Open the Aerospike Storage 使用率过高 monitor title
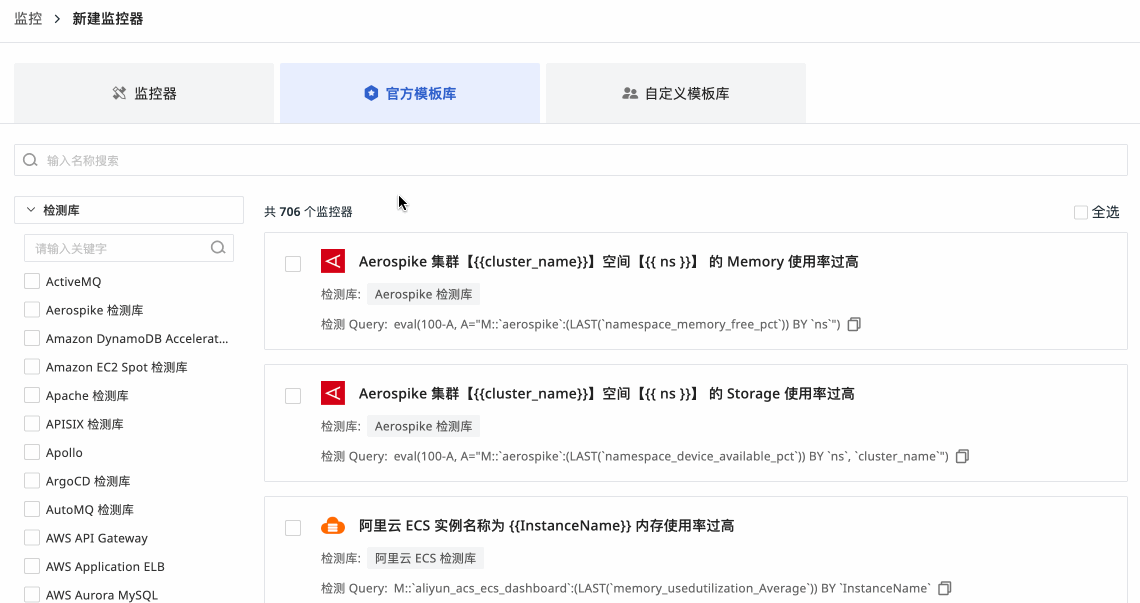1140x603 pixels. (x=606, y=394)
